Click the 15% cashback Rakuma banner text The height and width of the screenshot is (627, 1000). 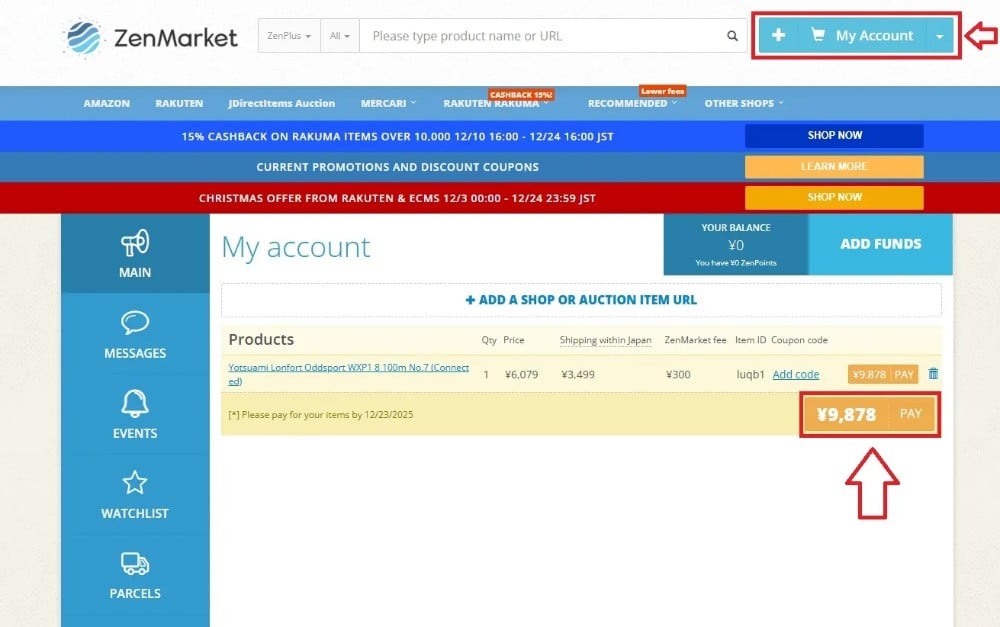397,136
